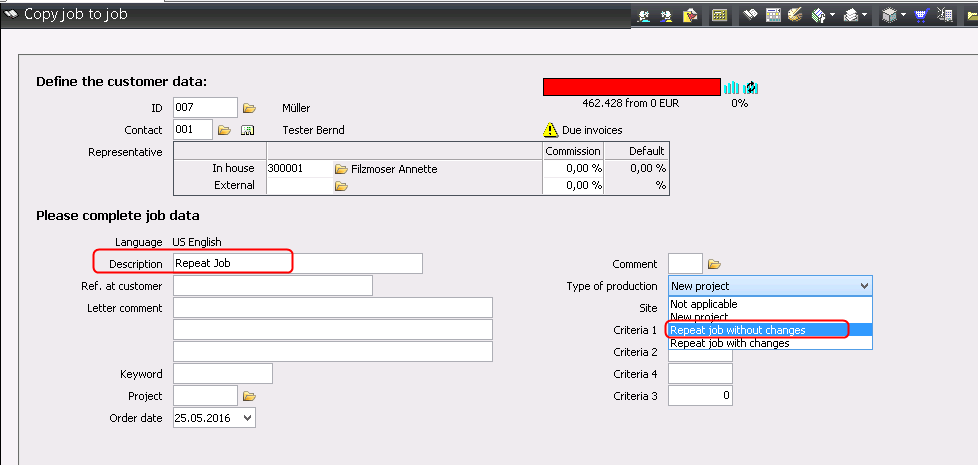The height and width of the screenshot is (465, 978).
Task: Click the folder icon in External representative row
Action: pyautogui.click(x=341, y=186)
